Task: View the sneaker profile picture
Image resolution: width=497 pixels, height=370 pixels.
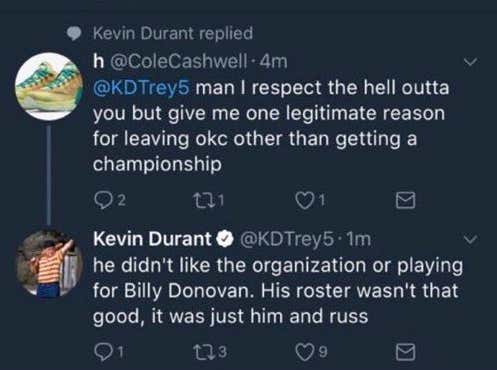Action: [x=49, y=86]
